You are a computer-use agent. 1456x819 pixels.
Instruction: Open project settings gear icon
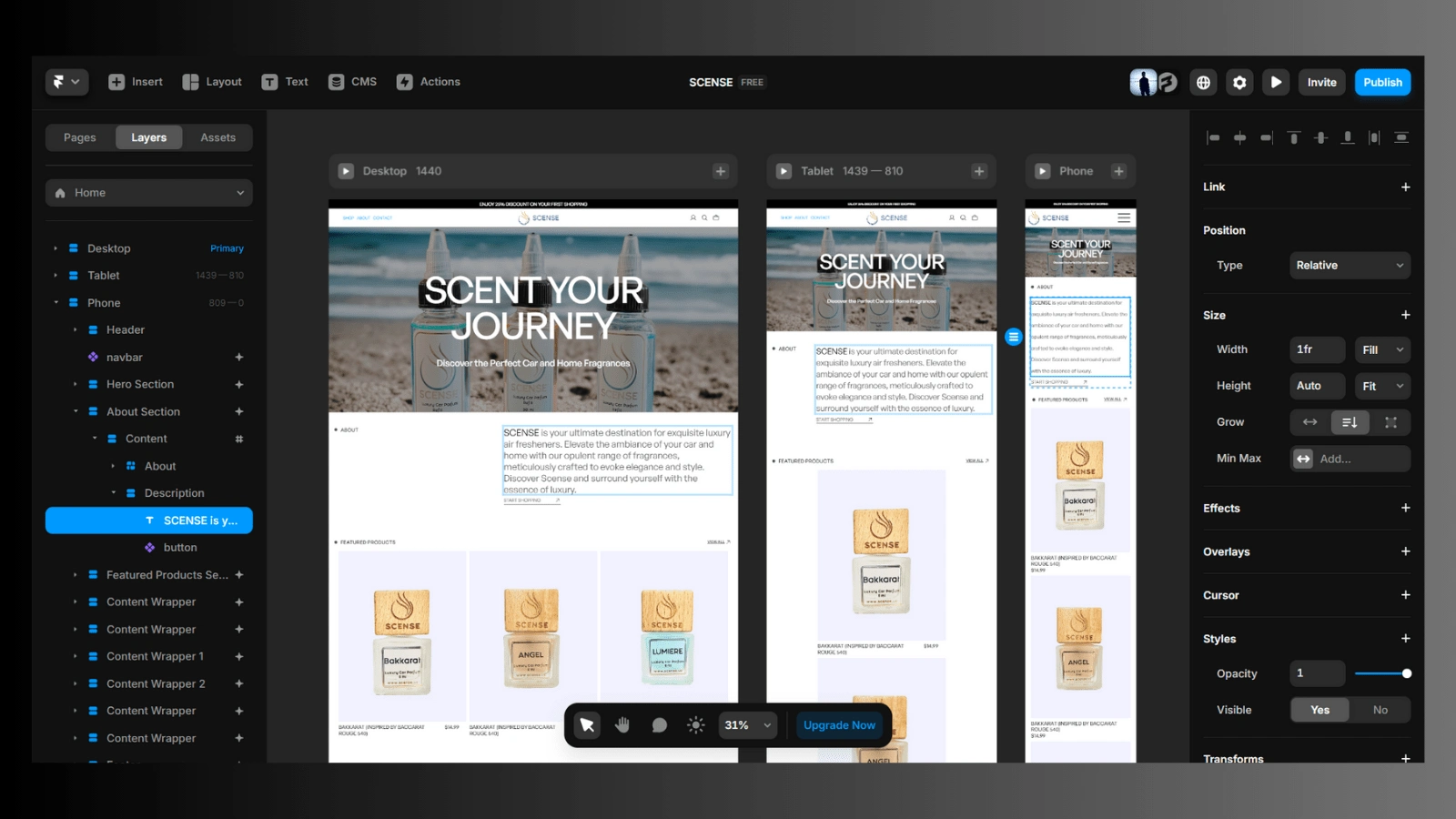click(x=1239, y=82)
